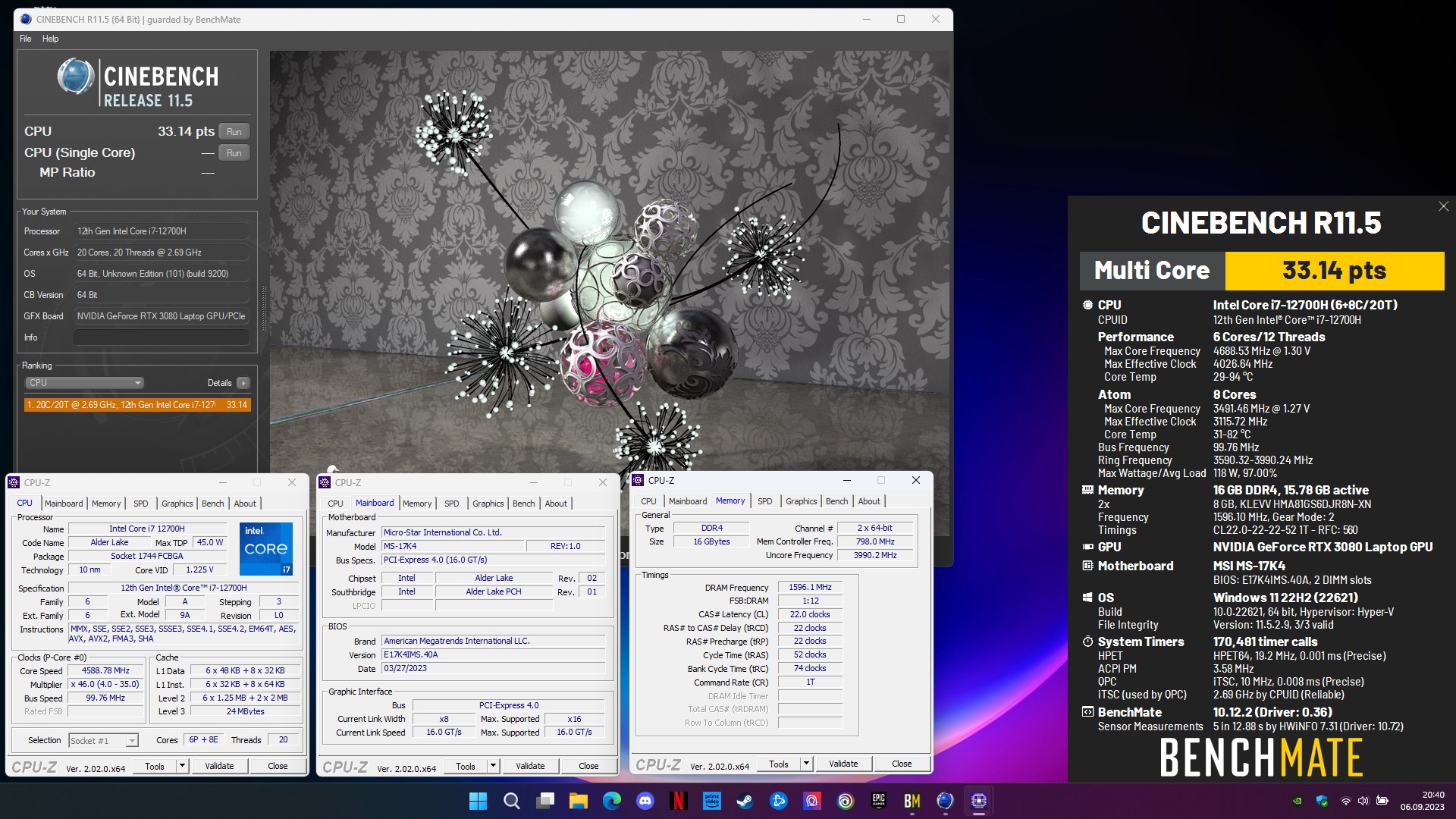Open taskbar Search
This screenshot has width=1456, height=819.
click(512, 801)
